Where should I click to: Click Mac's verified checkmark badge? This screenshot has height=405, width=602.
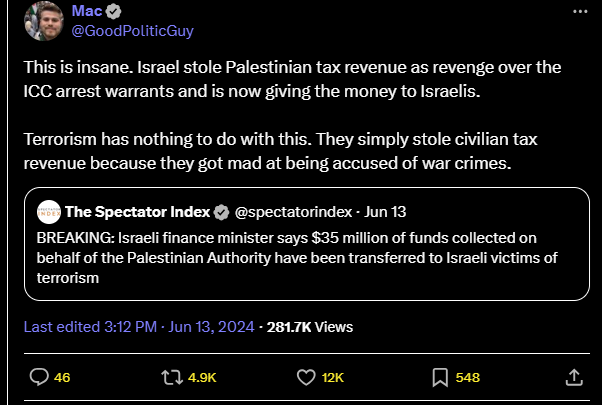click(113, 12)
